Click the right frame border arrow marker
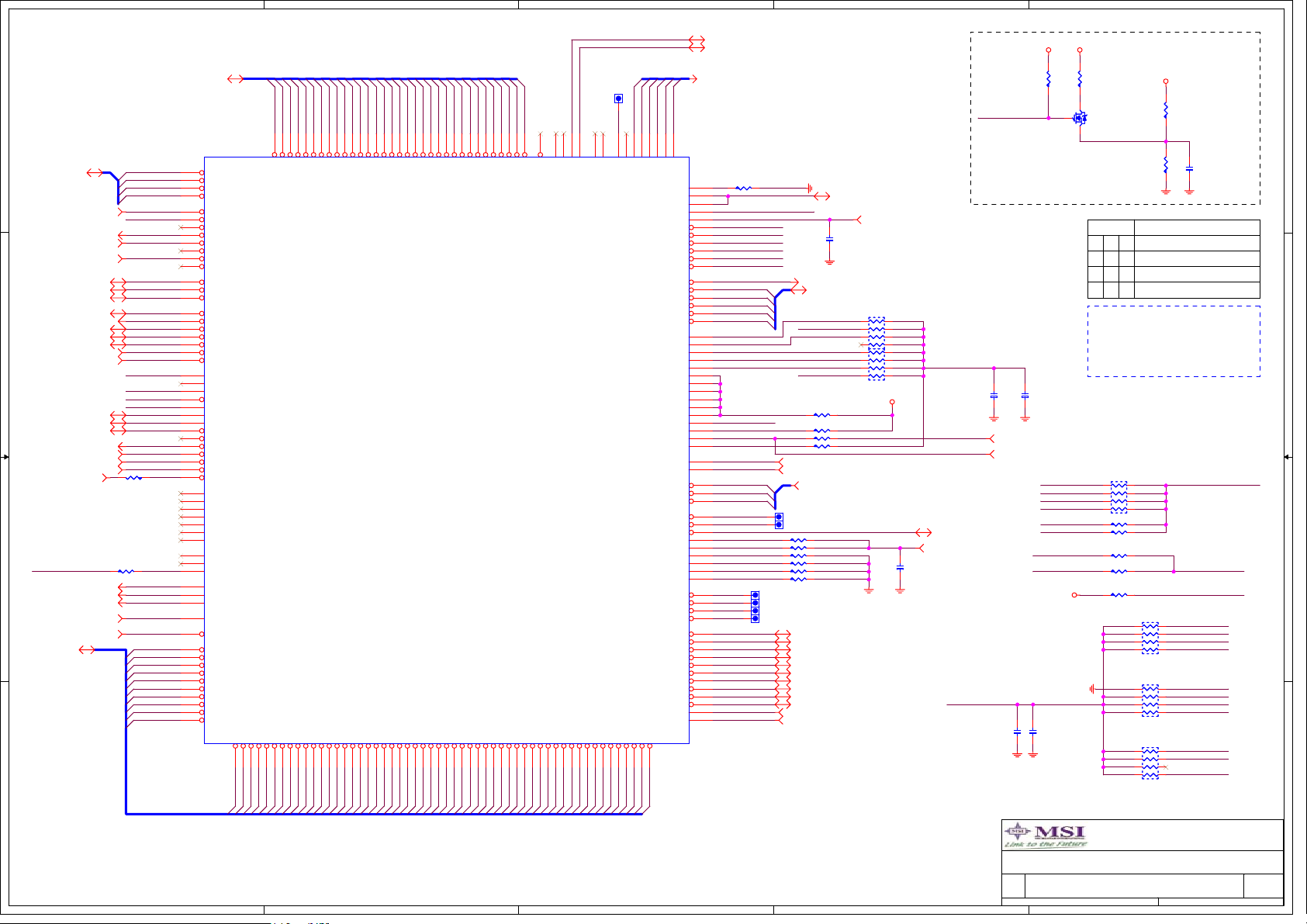 click(1288, 457)
